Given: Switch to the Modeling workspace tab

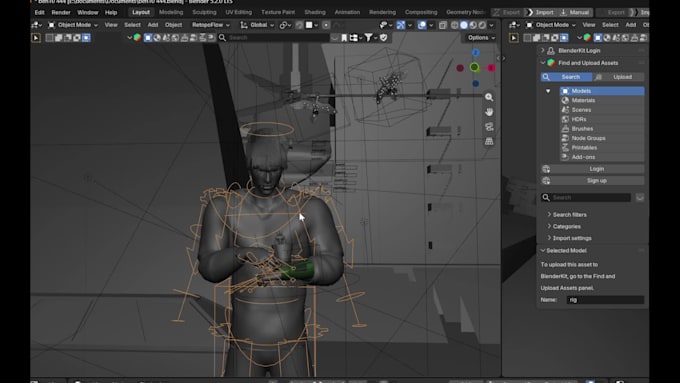Looking at the screenshot, I should point(171,12).
